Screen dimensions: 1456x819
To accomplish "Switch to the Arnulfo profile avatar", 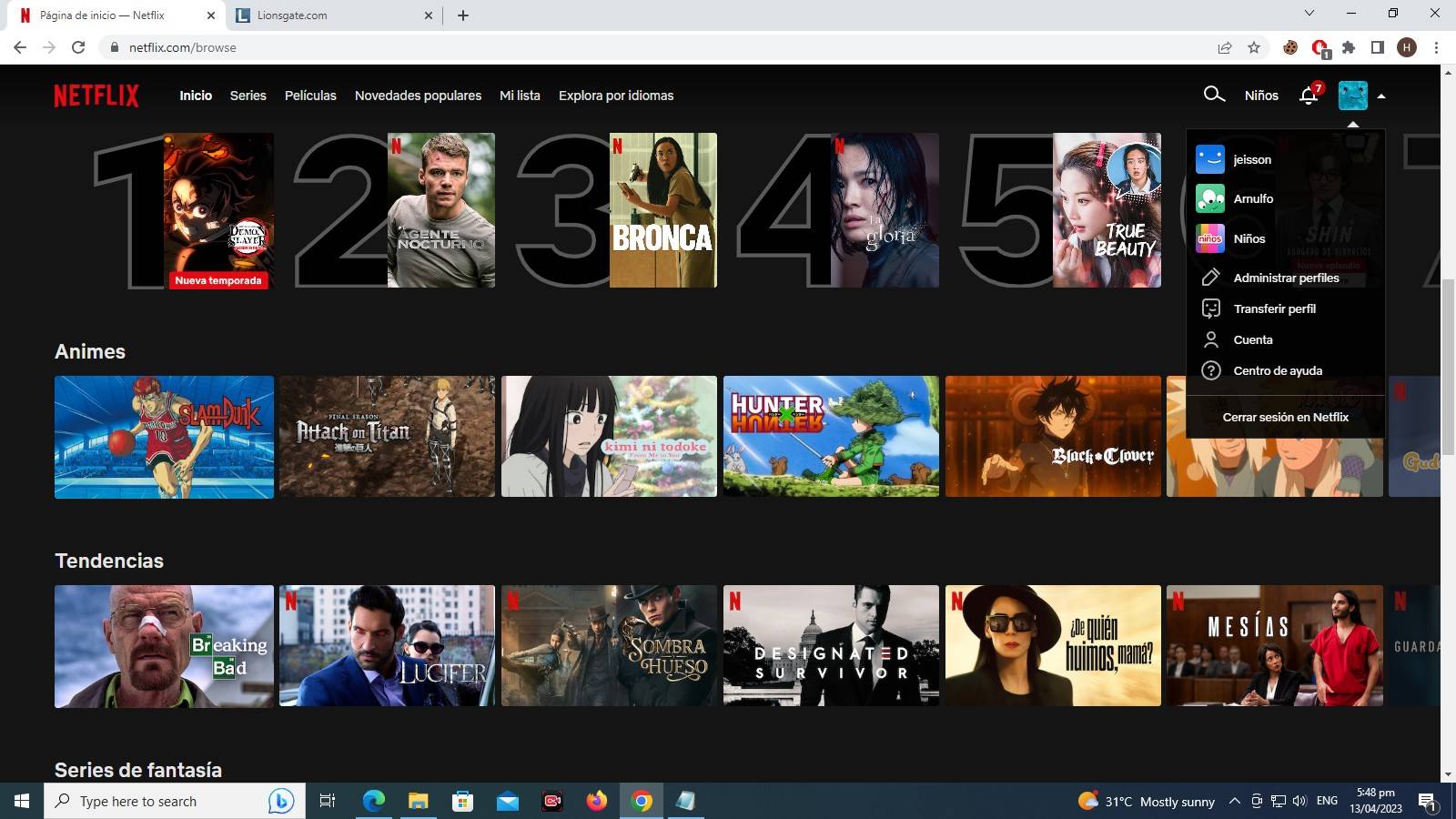I will point(1210,198).
